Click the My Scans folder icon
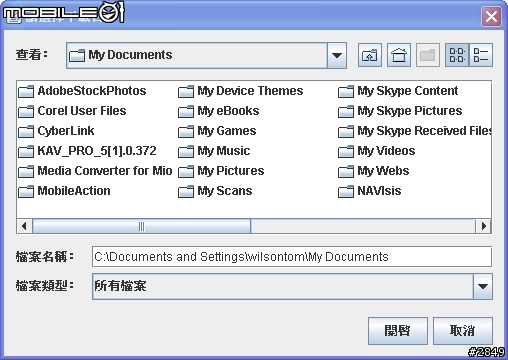The height and width of the screenshot is (360, 508). coord(186,191)
